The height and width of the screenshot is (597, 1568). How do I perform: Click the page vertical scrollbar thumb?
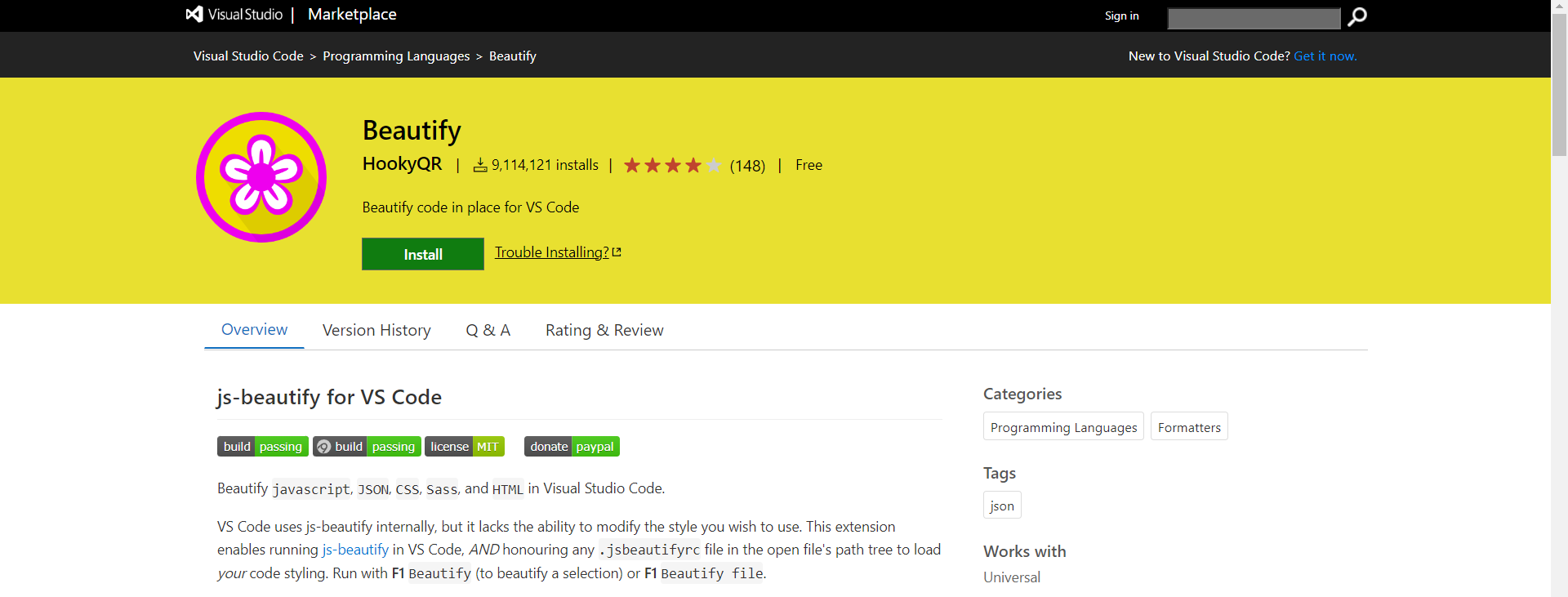1559,85
